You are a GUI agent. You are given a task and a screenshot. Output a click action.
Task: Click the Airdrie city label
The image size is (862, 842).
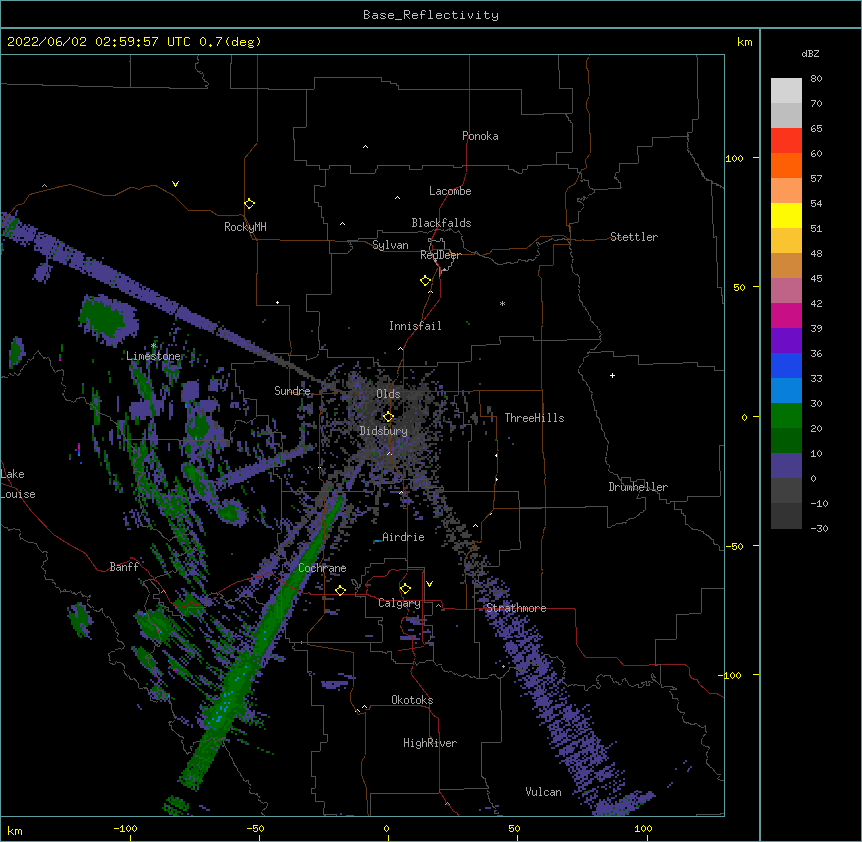(x=403, y=537)
